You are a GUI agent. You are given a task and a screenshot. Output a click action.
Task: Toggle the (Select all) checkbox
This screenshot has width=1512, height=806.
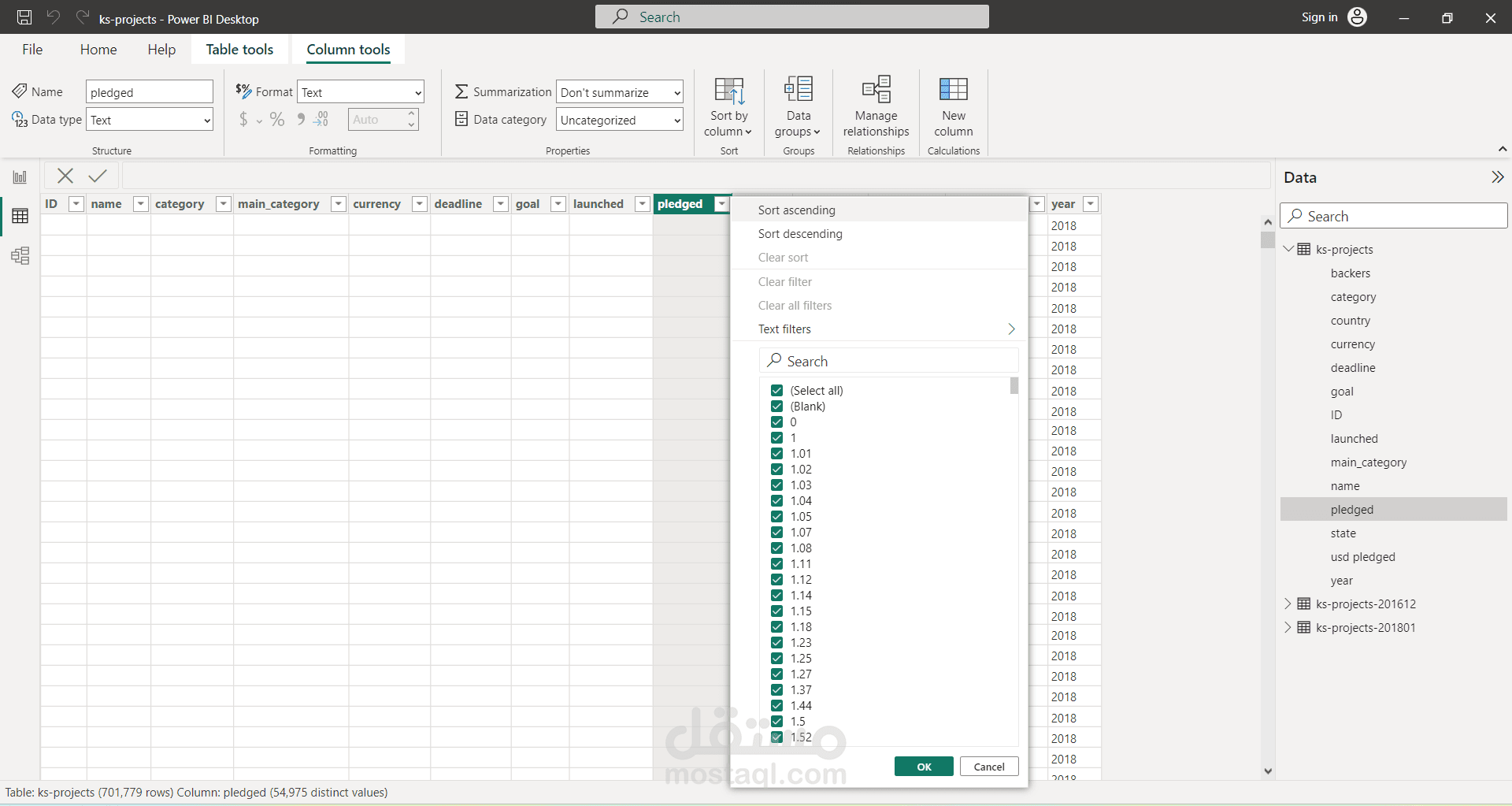pyautogui.click(x=776, y=391)
